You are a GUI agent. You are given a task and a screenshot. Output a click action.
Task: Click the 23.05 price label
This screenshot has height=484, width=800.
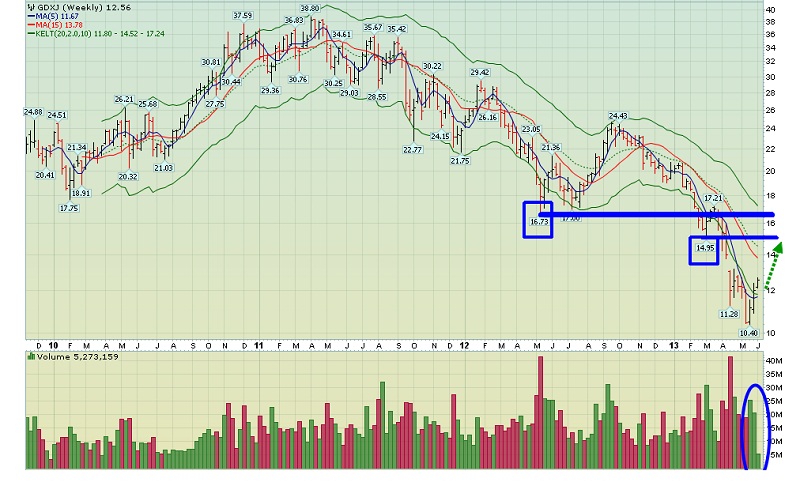click(531, 129)
